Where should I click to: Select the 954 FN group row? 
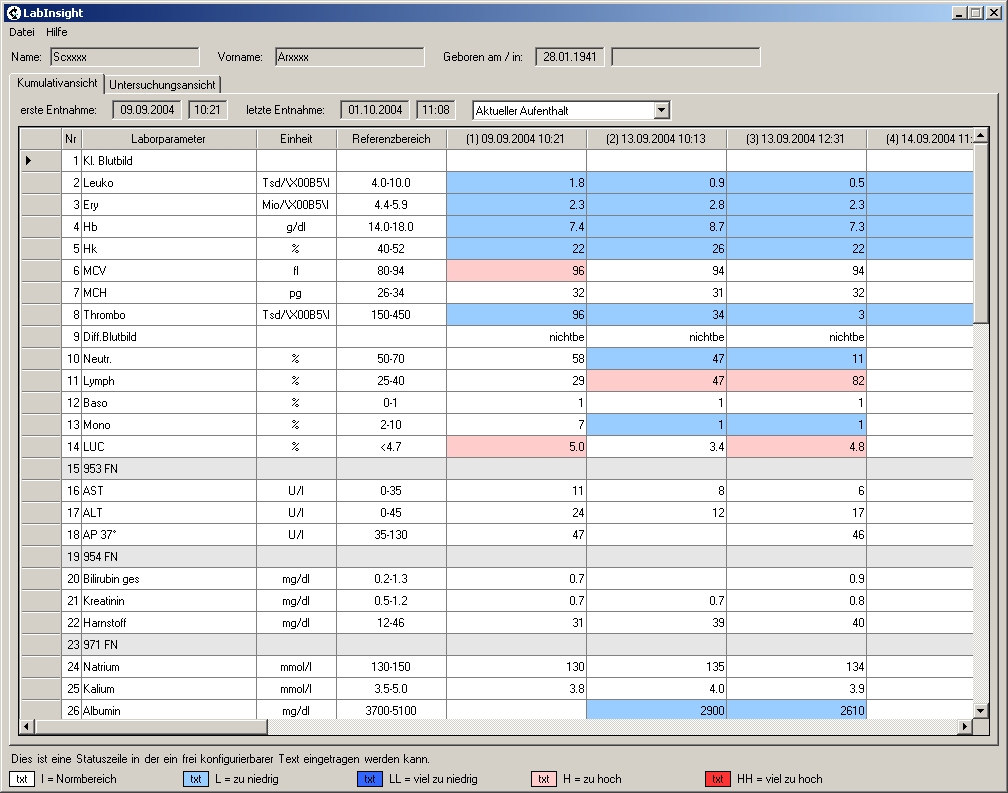coord(496,557)
